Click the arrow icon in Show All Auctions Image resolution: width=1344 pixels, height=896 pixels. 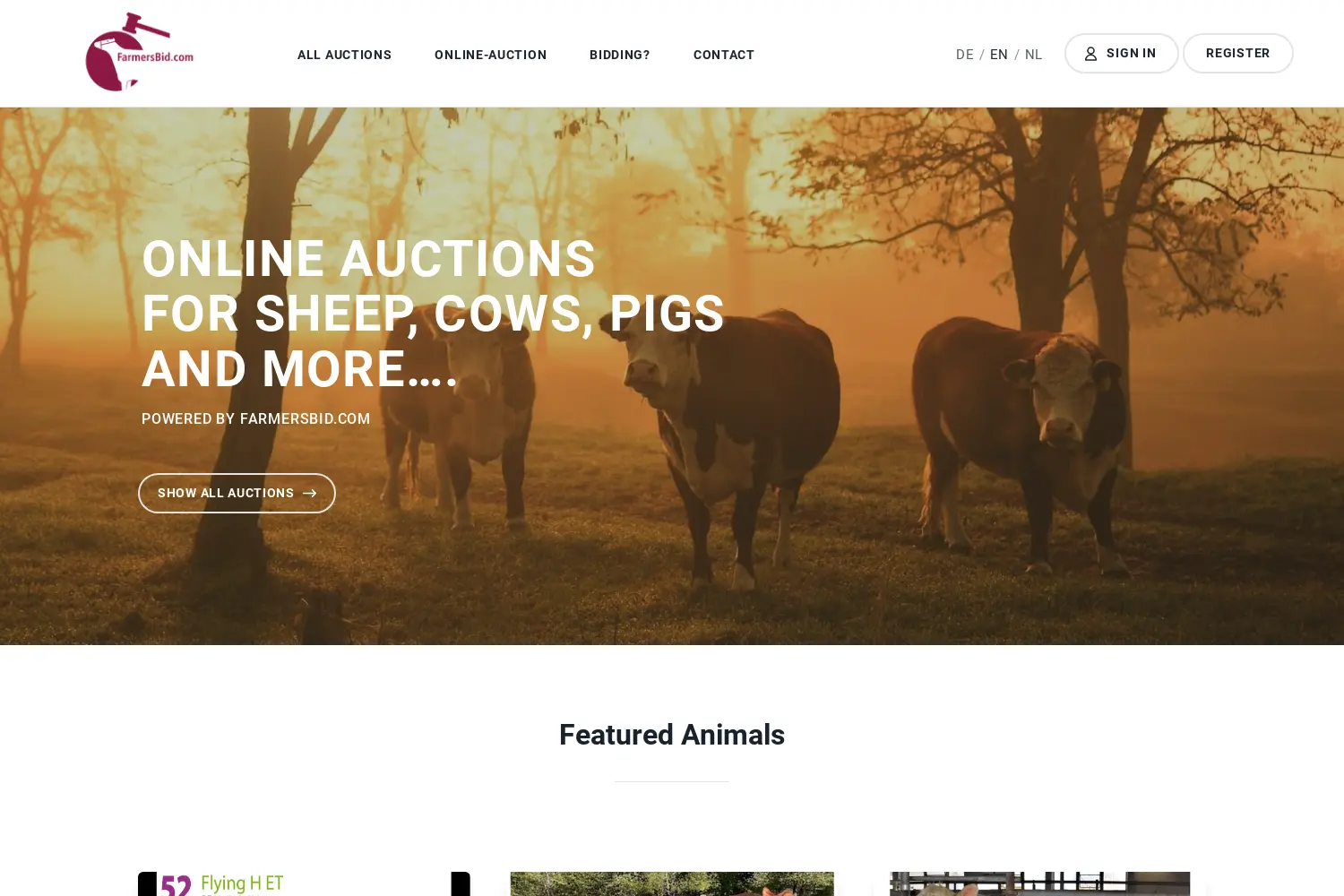pos(310,494)
